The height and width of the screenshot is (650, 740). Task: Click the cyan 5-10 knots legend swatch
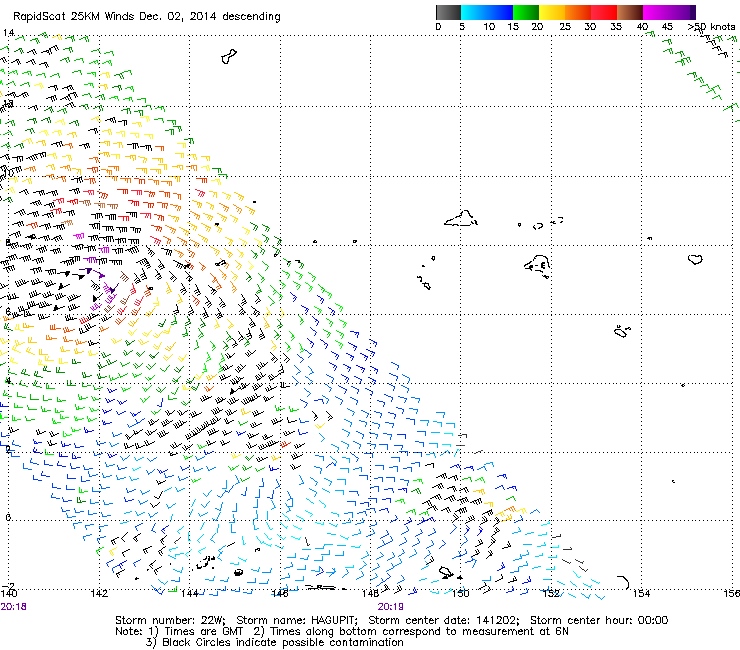(x=474, y=12)
